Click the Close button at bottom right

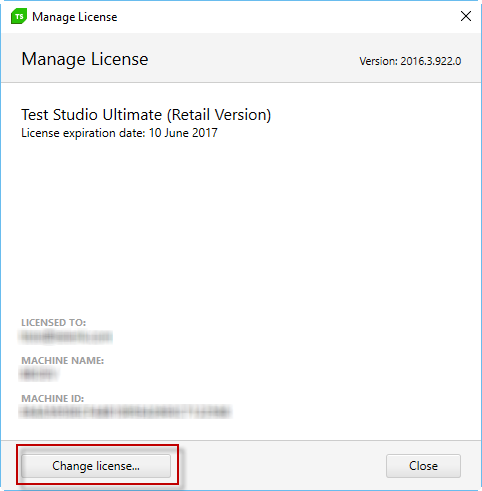click(423, 466)
